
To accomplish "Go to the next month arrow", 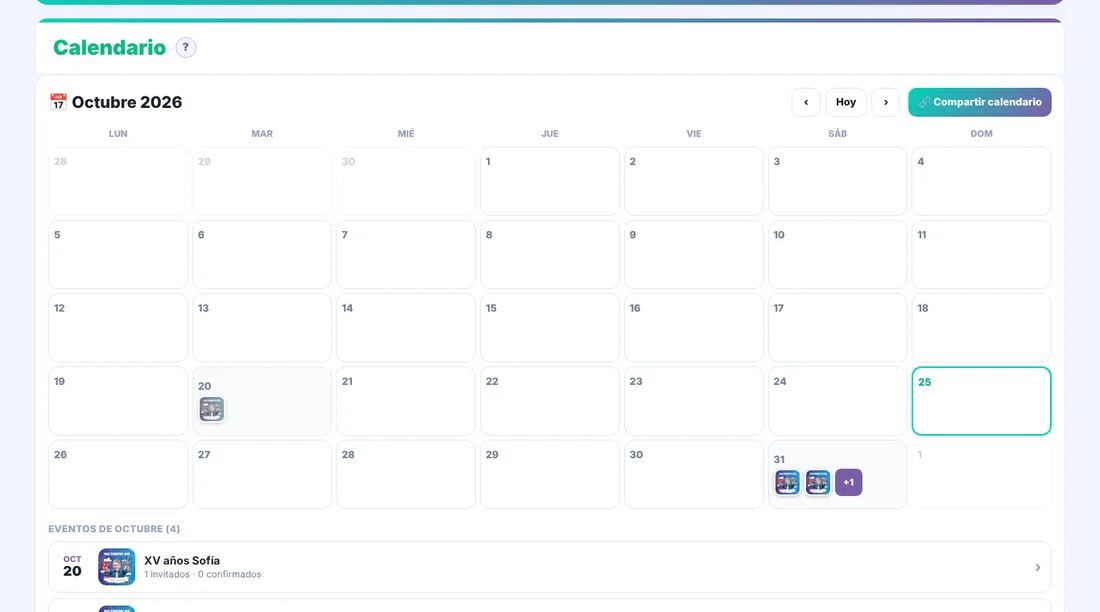I will (x=885, y=102).
